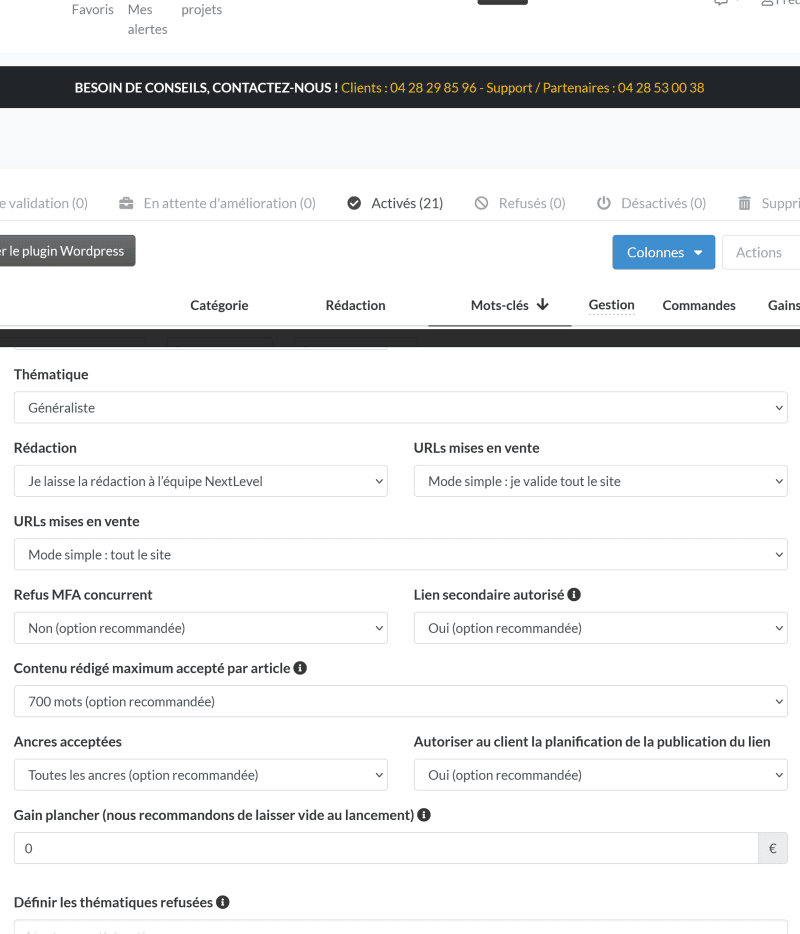The width and height of the screenshot is (800, 934).
Task: Click info icon next to Gain plancher label
Action: pyautogui.click(x=424, y=815)
